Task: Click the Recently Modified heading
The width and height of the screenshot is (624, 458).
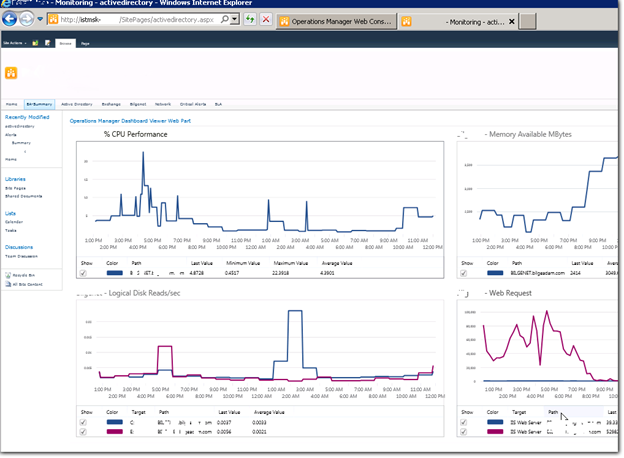Action: (27, 117)
